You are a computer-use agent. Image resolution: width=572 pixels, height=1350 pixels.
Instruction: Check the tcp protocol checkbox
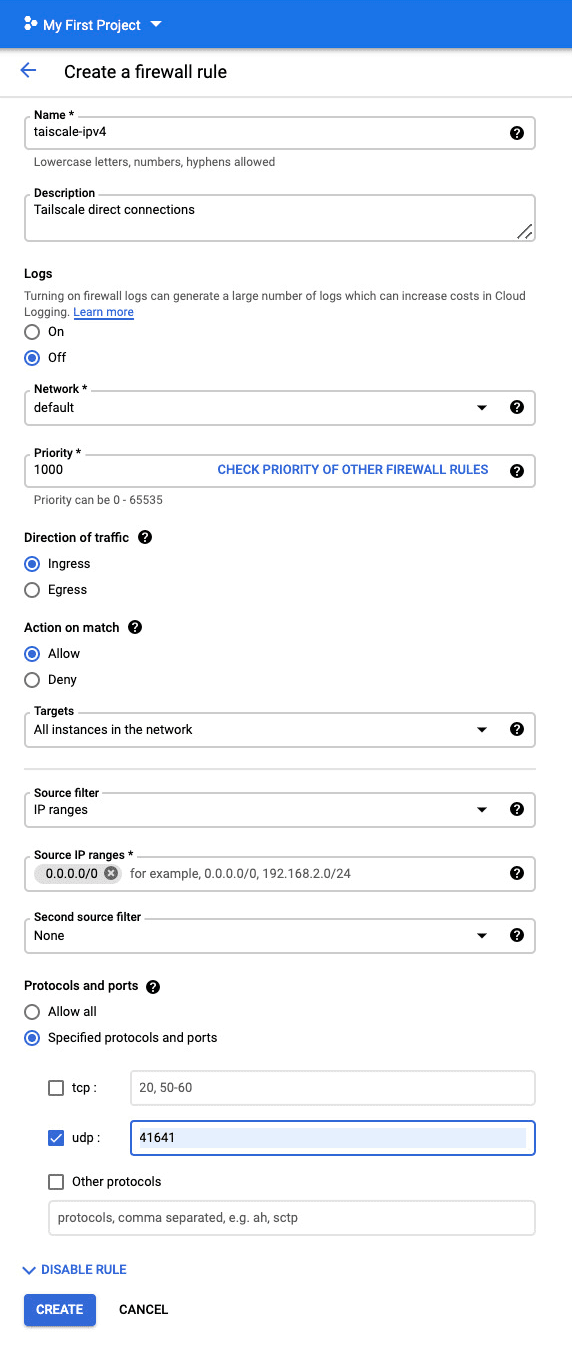[x=56, y=1088]
